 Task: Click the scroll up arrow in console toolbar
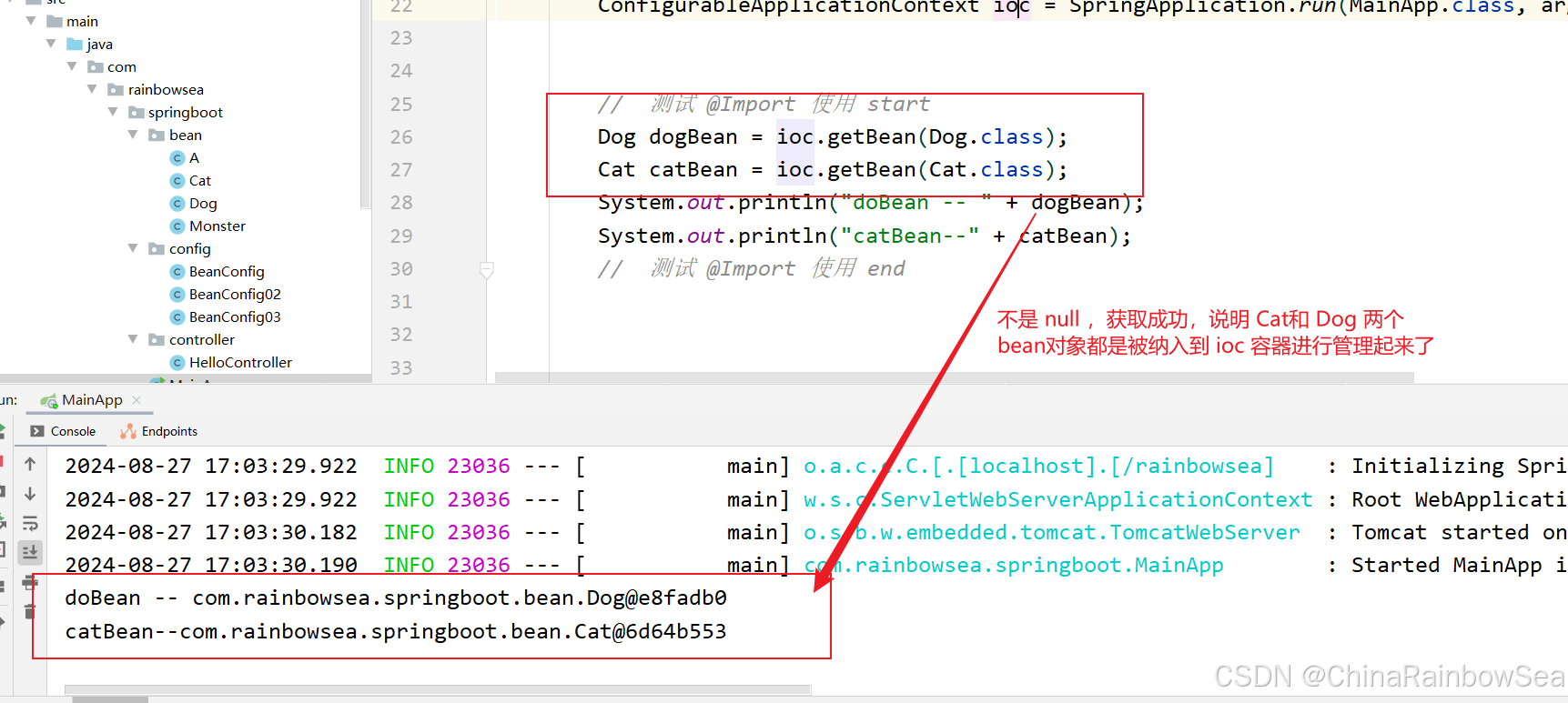[x=30, y=465]
